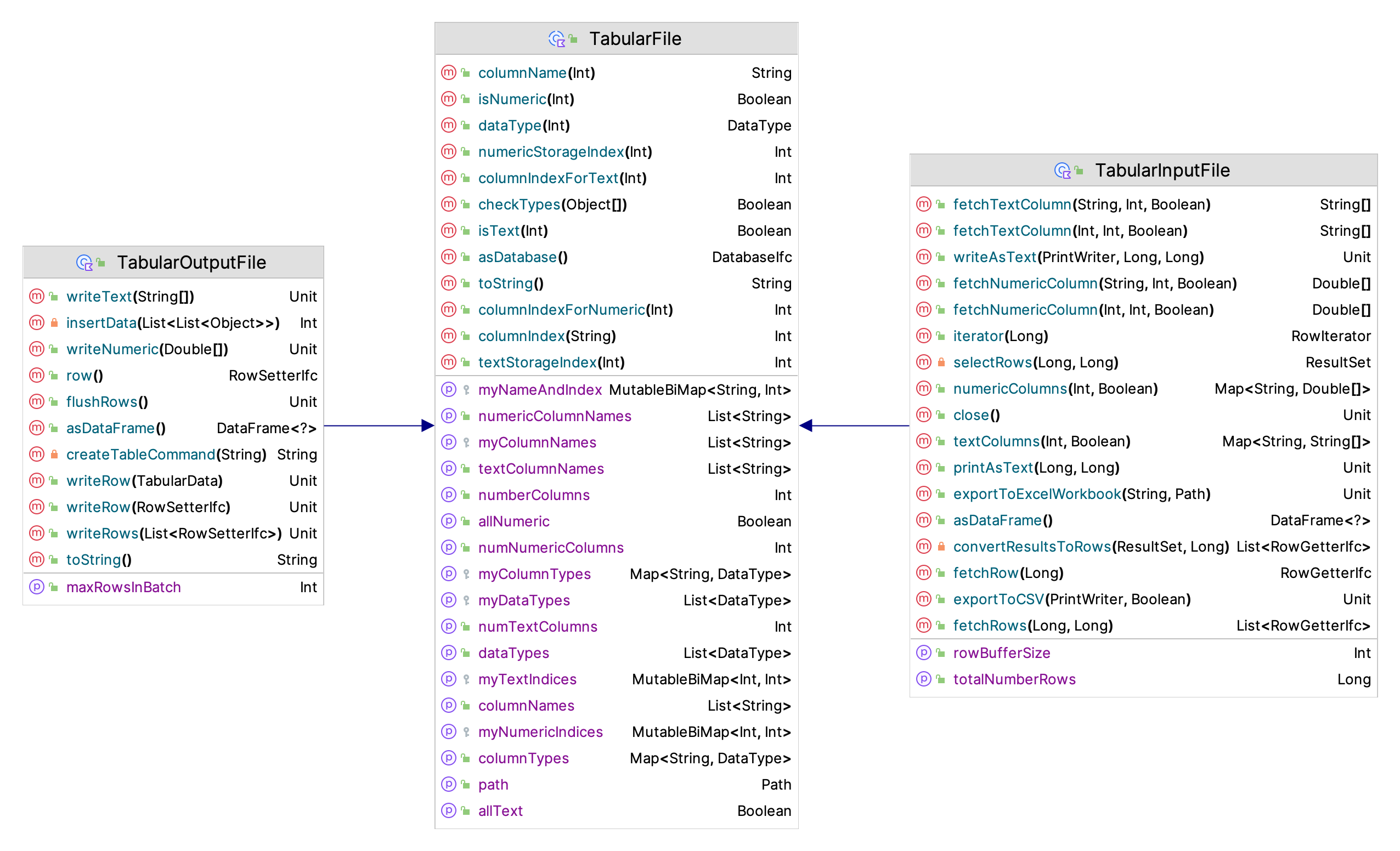Click the method icon next to exportToExcelWorkbook

(923, 493)
